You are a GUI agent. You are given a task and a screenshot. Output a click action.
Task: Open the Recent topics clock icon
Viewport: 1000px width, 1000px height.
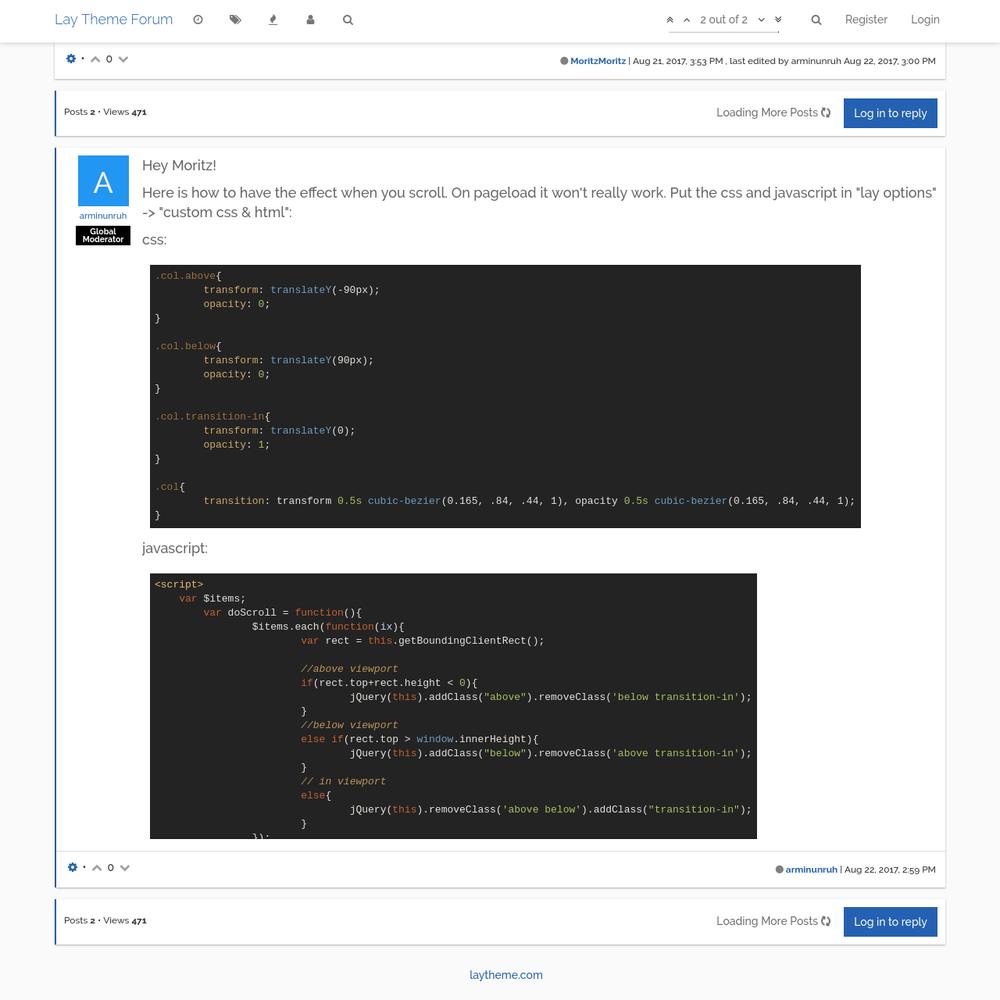tap(198, 20)
